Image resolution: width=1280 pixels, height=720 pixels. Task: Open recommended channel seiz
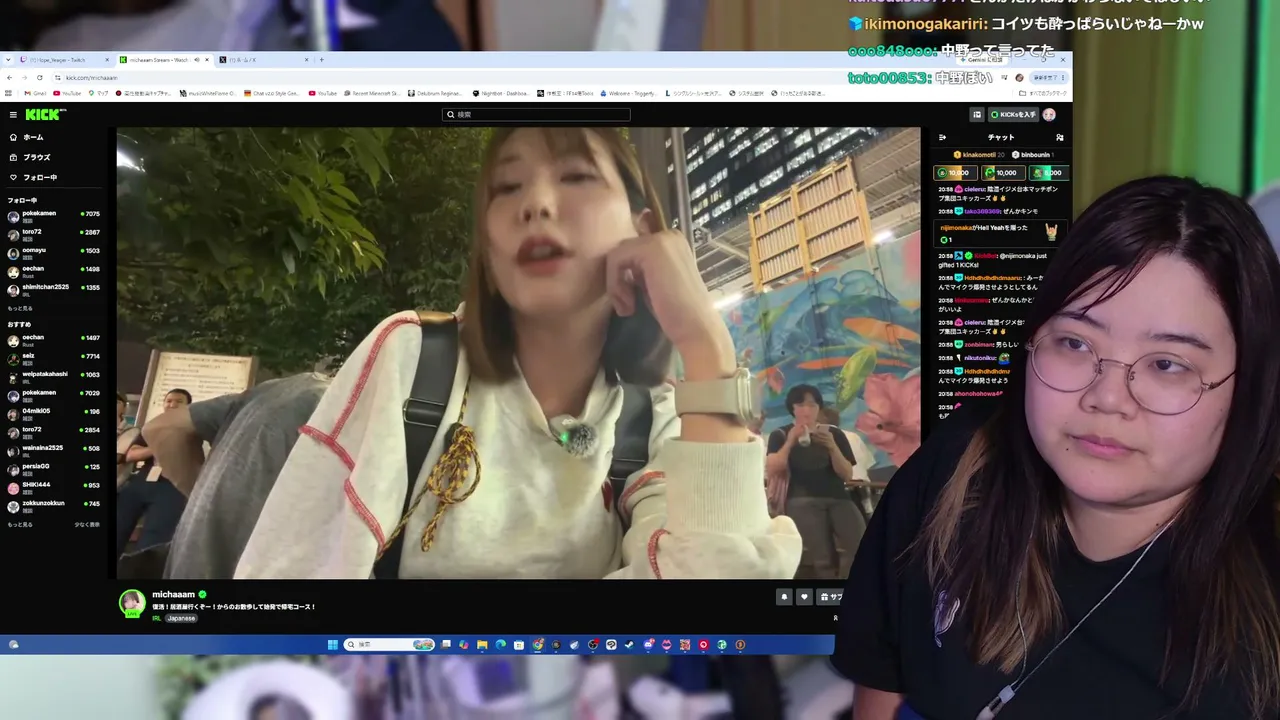click(x=54, y=357)
